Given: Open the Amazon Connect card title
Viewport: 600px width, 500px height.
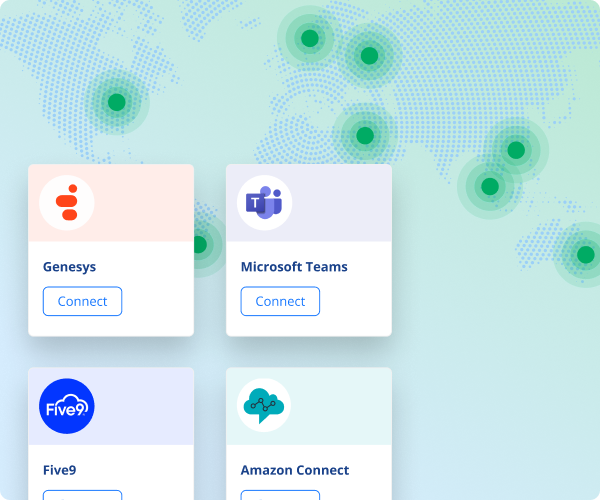Looking at the screenshot, I should point(295,470).
